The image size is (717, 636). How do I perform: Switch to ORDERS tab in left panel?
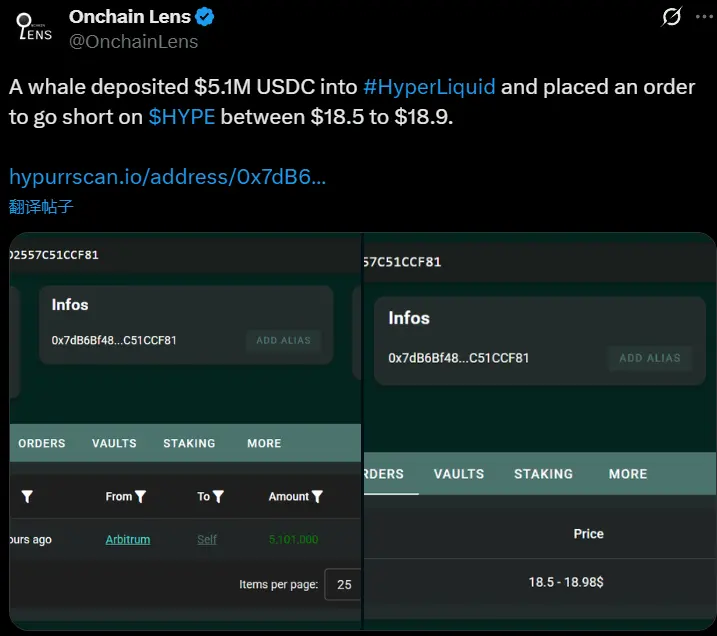(42, 443)
